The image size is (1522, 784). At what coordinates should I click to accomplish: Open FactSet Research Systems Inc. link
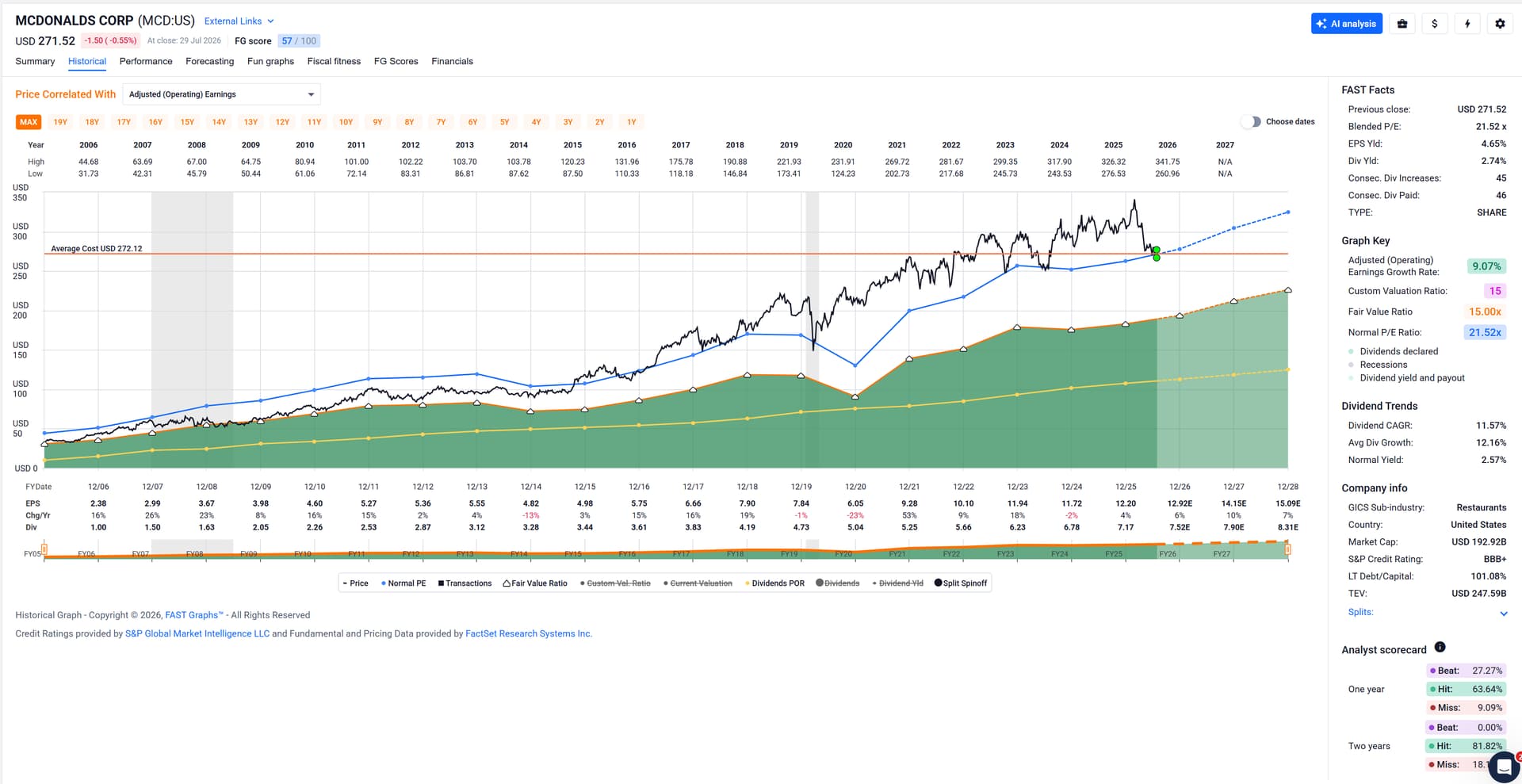(529, 634)
